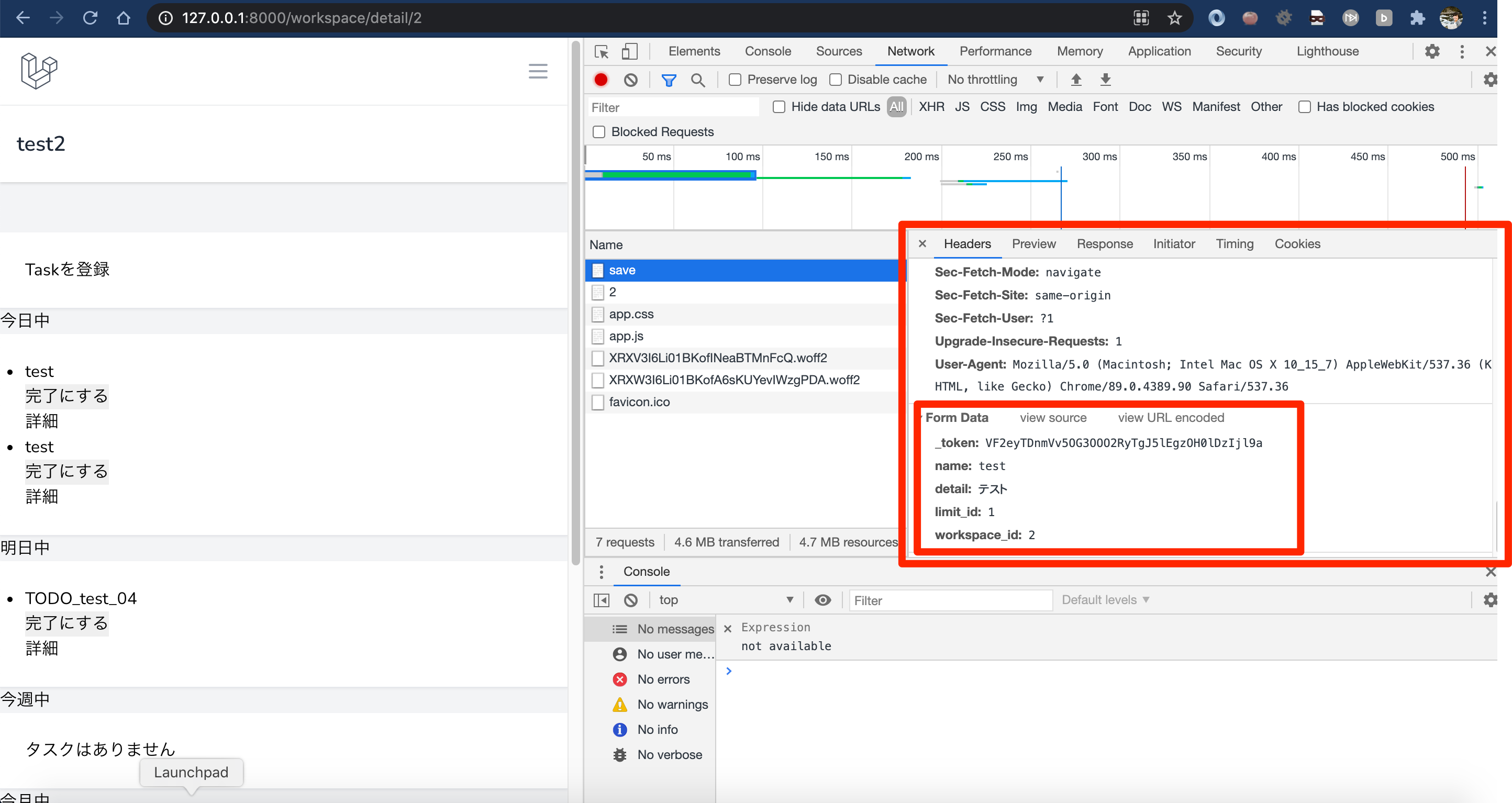The width and height of the screenshot is (1512, 803).
Task: Check Disable cache option
Action: 835,80
